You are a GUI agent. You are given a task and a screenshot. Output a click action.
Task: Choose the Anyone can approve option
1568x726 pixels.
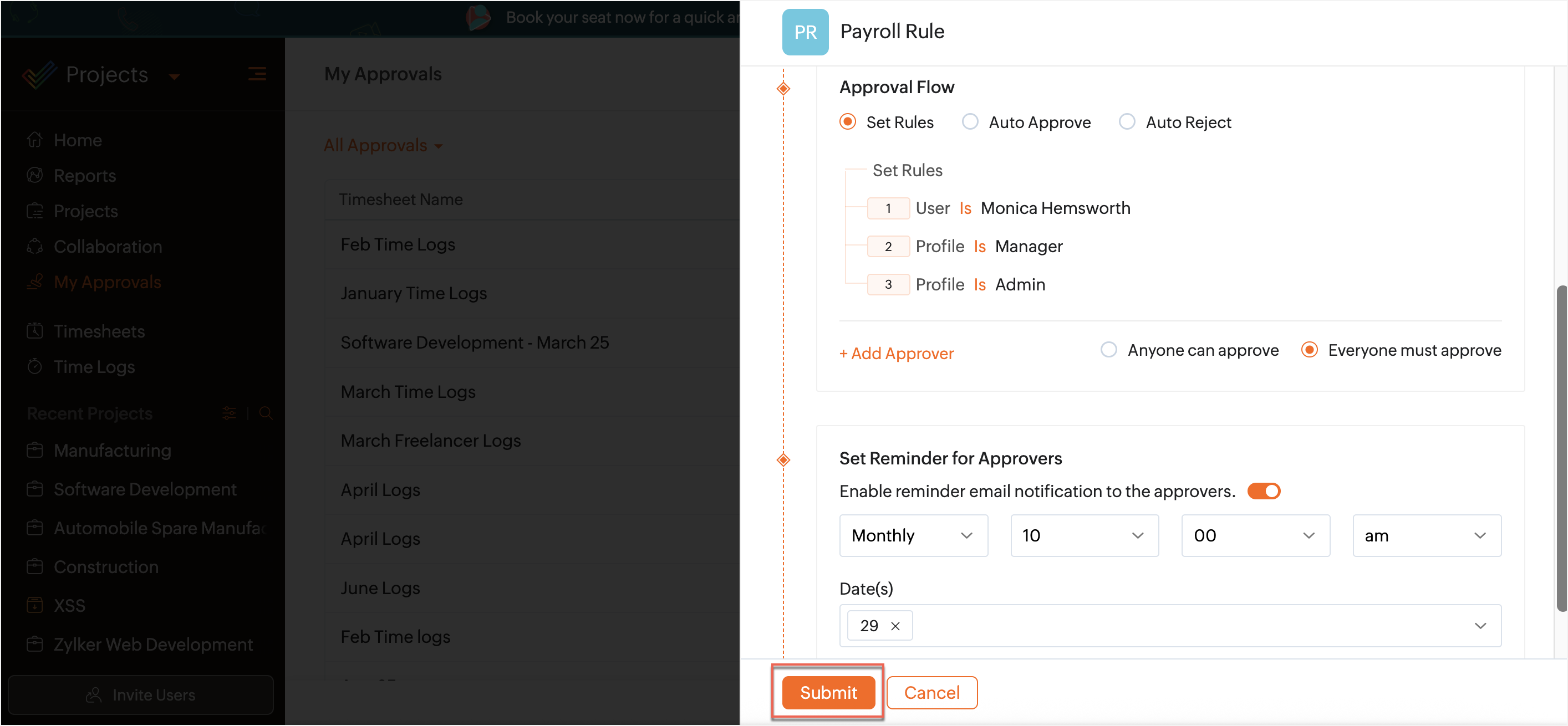tap(1108, 350)
